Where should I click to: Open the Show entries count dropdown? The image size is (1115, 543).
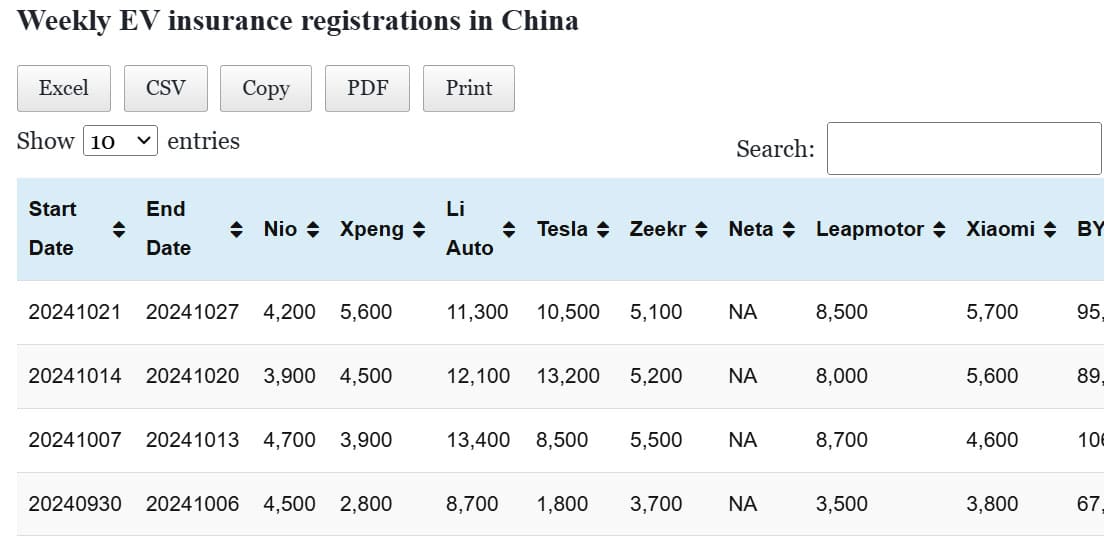(120, 141)
